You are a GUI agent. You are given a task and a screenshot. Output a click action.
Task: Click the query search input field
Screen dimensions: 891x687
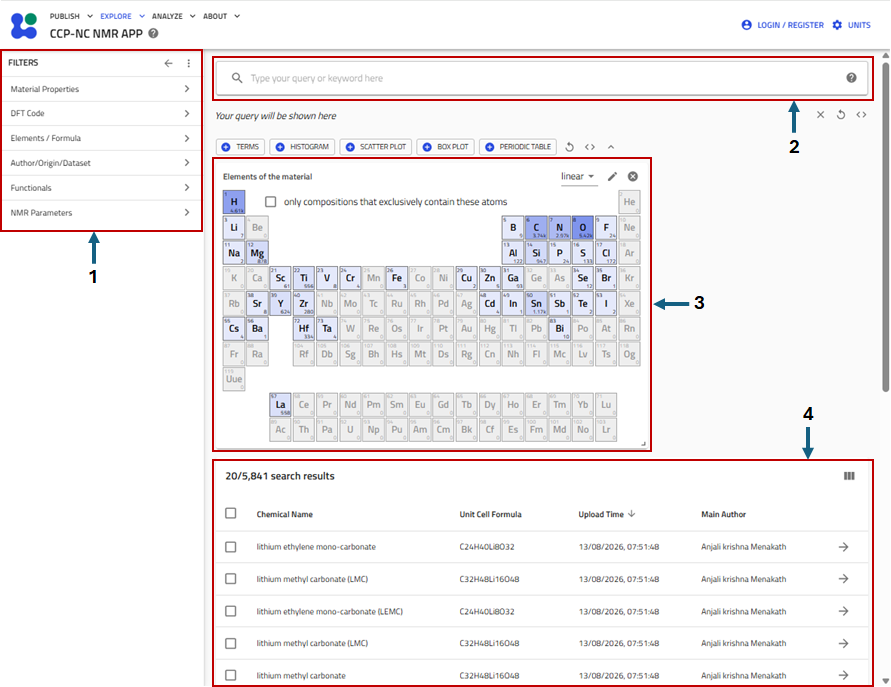542,78
